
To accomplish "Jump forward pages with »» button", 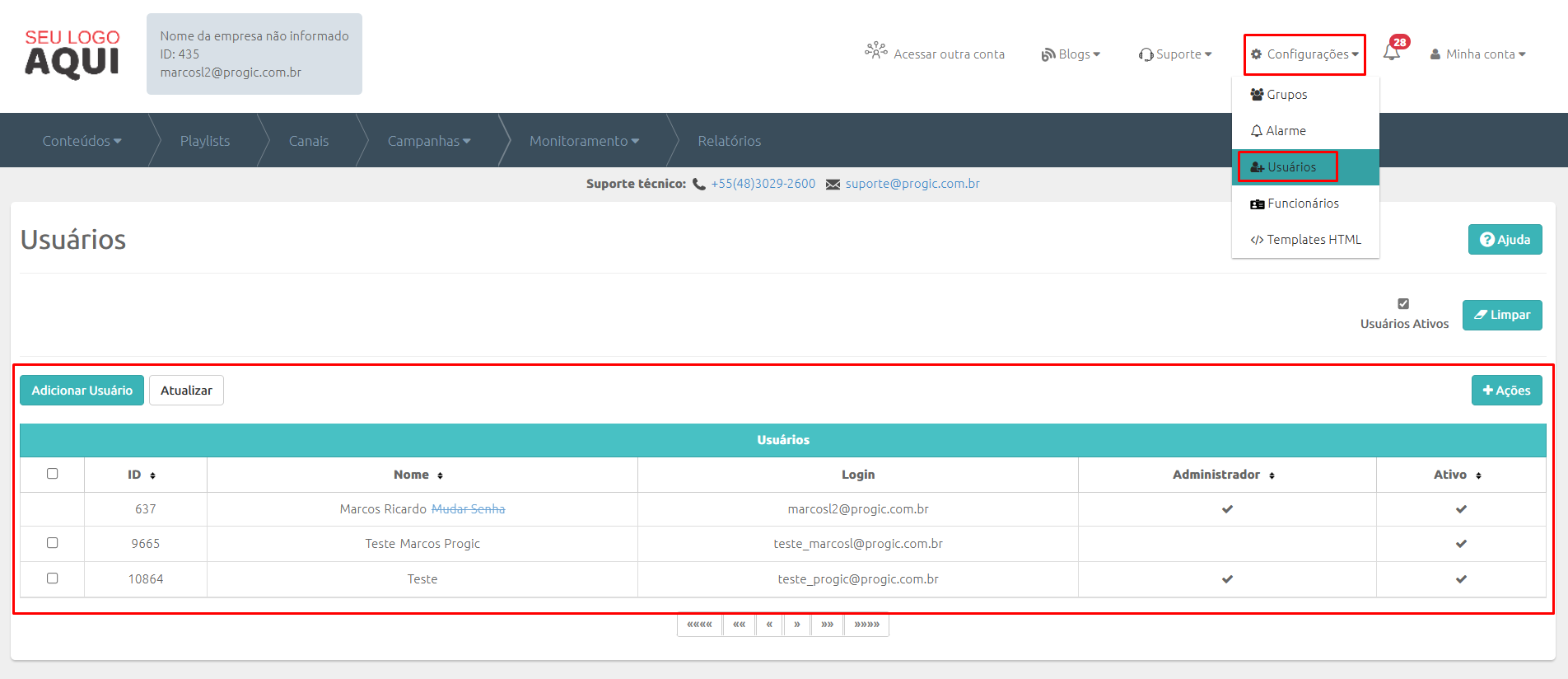I will [x=827, y=625].
